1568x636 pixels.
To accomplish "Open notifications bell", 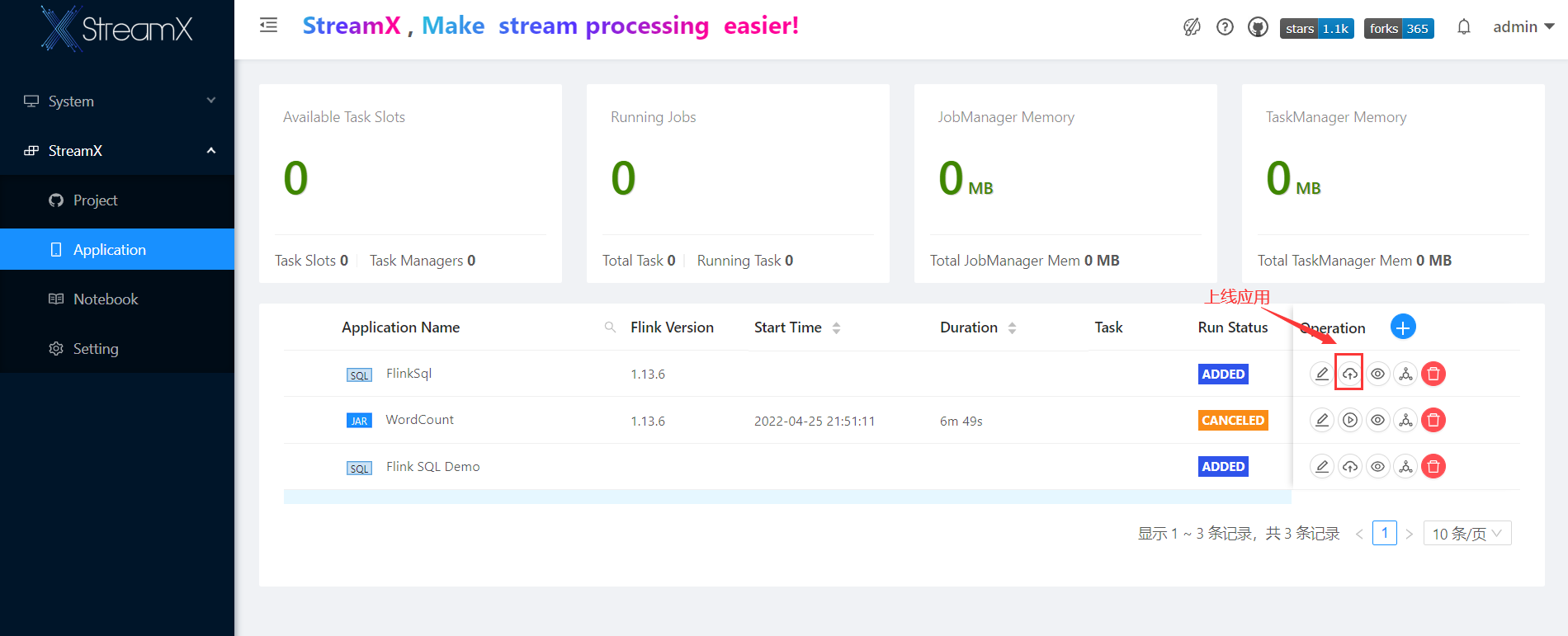I will pos(1463,27).
